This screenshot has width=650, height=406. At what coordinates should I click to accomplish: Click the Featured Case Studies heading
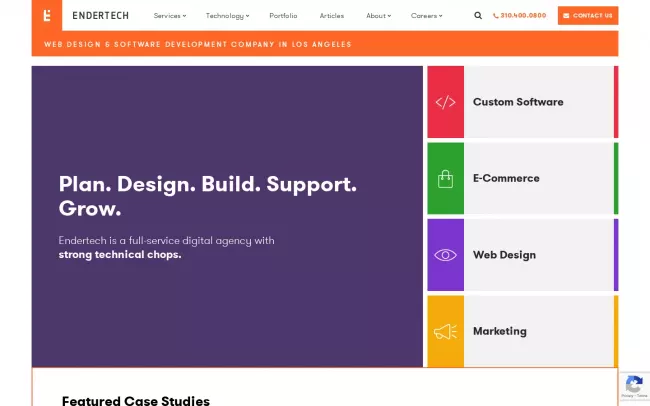click(136, 400)
